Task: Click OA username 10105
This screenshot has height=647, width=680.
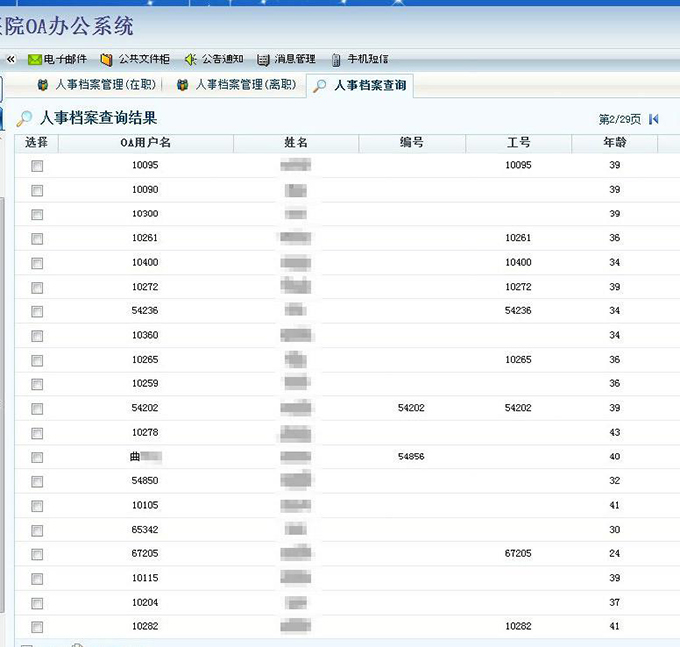Action: pyautogui.click(x=145, y=505)
